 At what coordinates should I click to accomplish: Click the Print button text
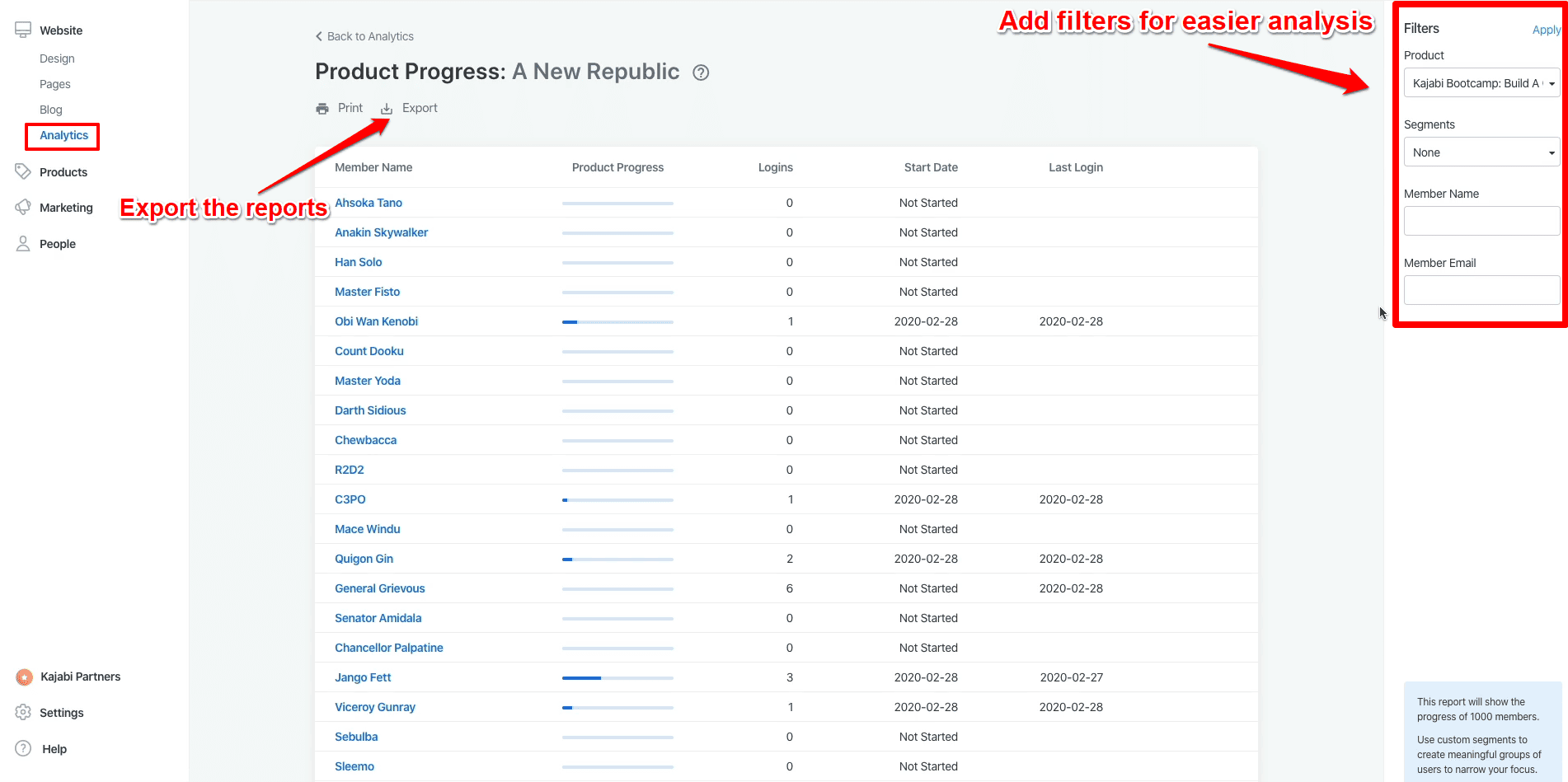[x=350, y=108]
